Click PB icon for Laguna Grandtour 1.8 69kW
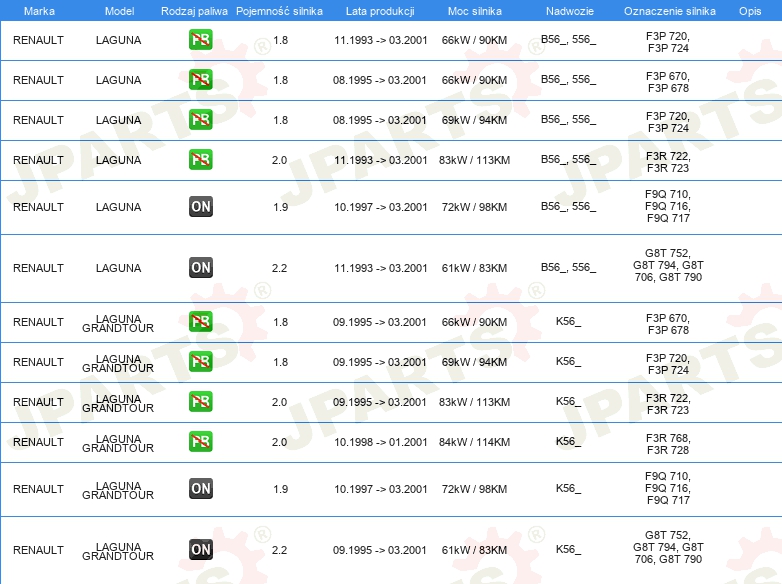 pos(200,362)
